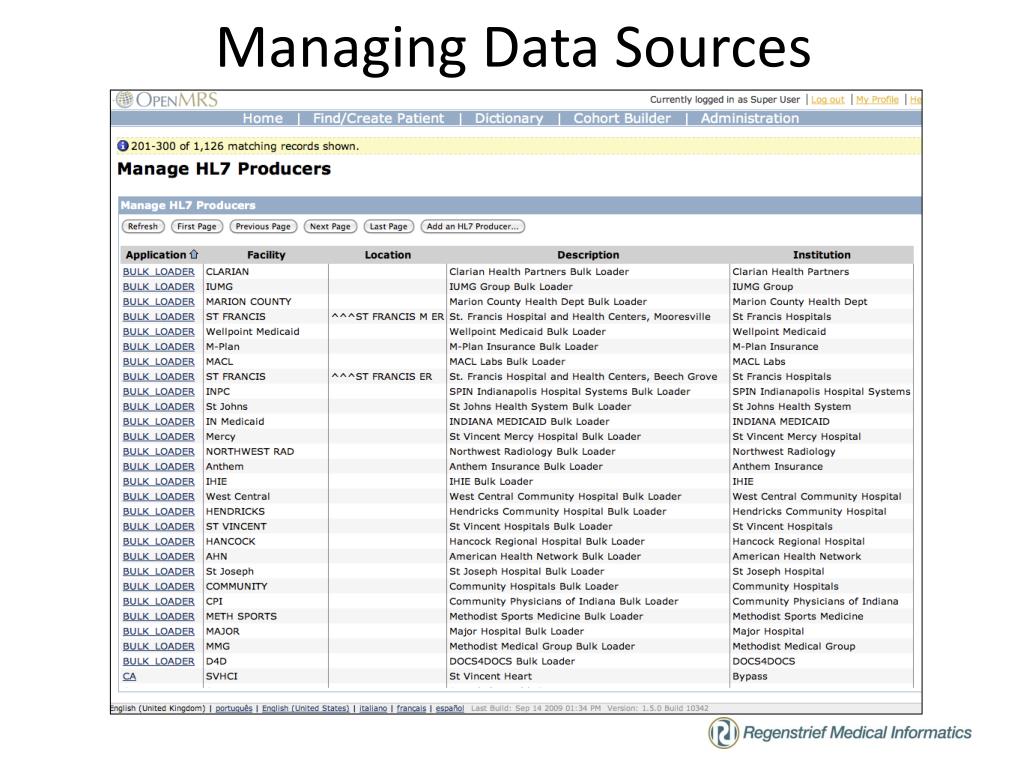Click the OpenMRS globe logo icon
This screenshot has height=768, width=1024.
pos(125,99)
